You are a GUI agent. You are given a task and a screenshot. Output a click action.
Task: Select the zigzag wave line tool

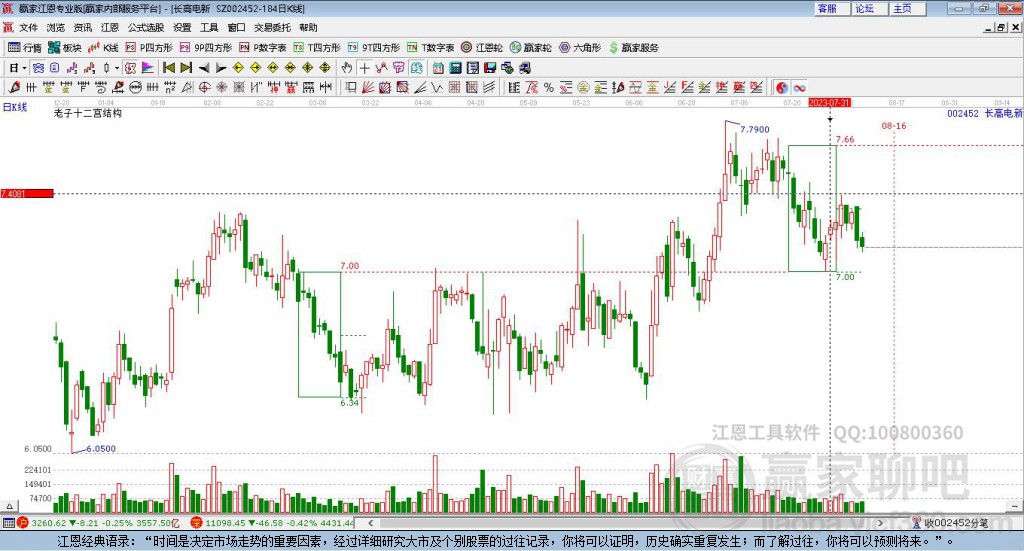point(436,87)
